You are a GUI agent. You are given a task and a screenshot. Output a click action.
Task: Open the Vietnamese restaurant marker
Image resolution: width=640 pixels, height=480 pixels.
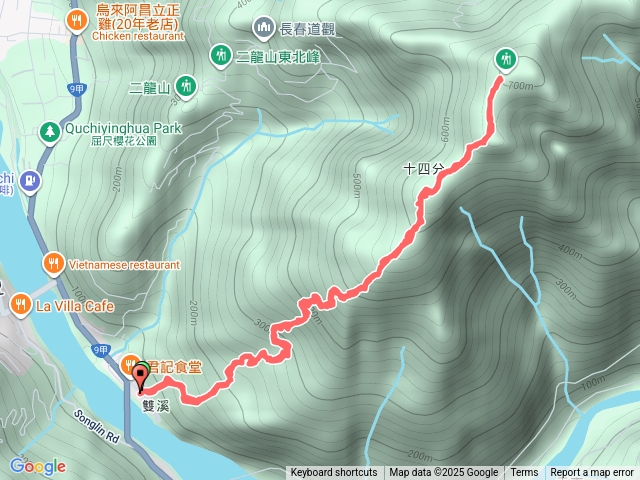click(x=53, y=264)
